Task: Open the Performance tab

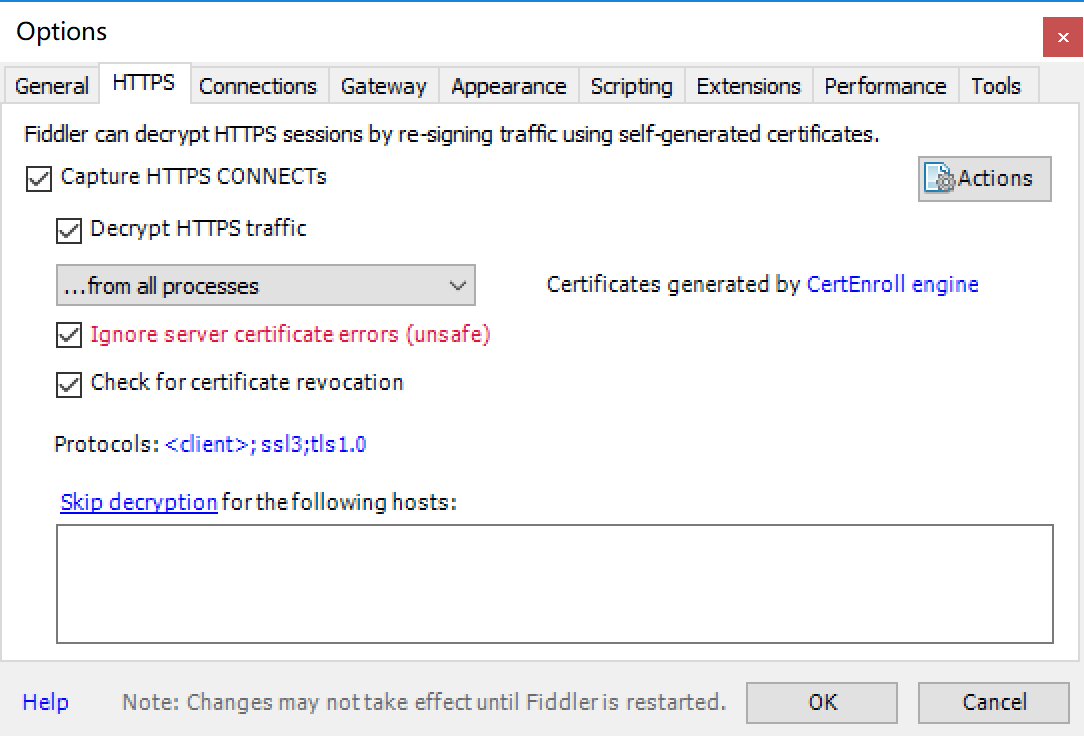Action: [885, 86]
